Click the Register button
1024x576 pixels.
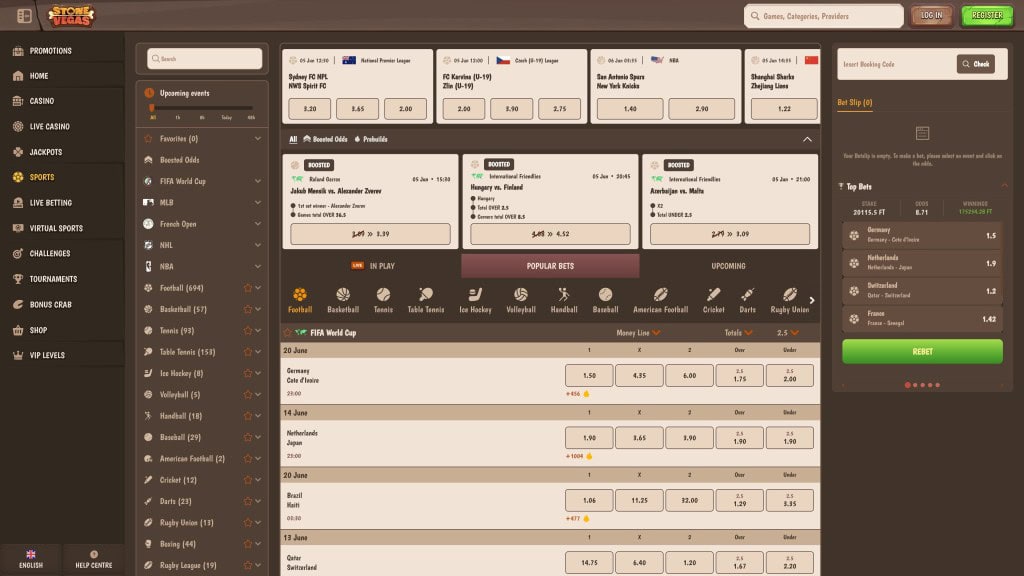[x=987, y=15]
